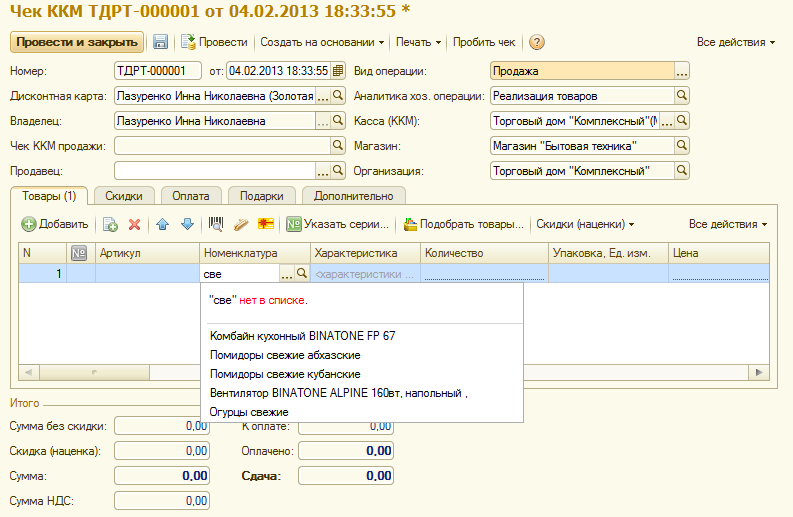Click the Оплачено amount field
This screenshot has width=793, height=517.
[x=346, y=451]
